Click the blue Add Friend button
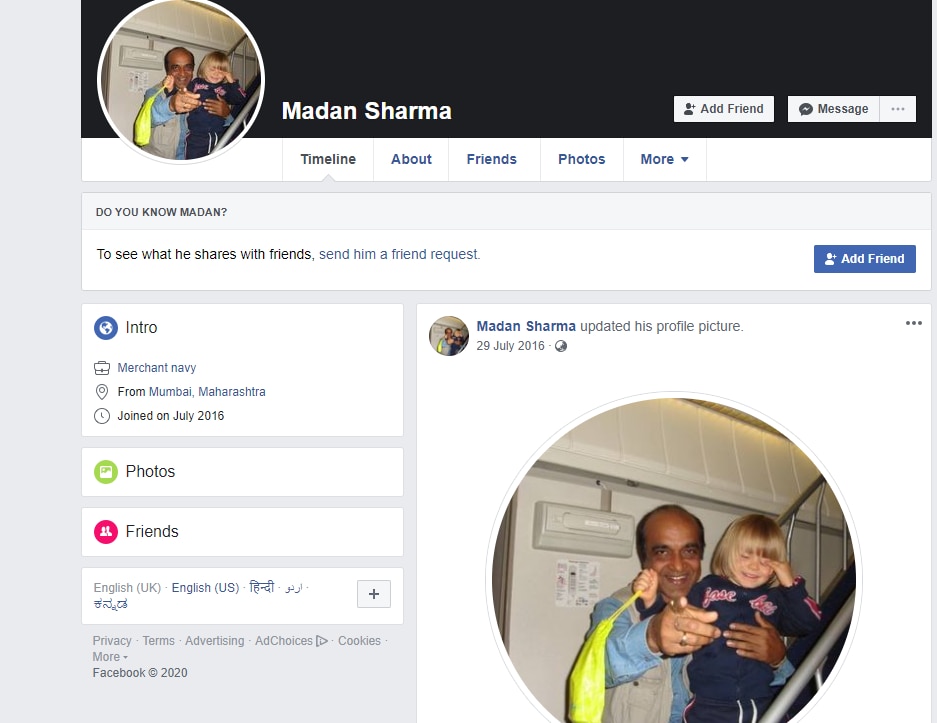Image resolution: width=937 pixels, height=723 pixels. click(864, 259)
